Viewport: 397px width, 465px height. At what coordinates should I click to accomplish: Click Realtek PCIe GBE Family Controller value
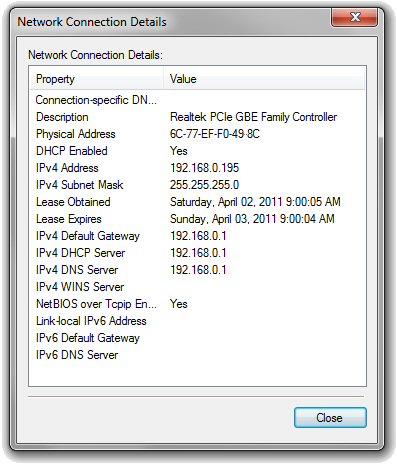click(x=253, y=117)
